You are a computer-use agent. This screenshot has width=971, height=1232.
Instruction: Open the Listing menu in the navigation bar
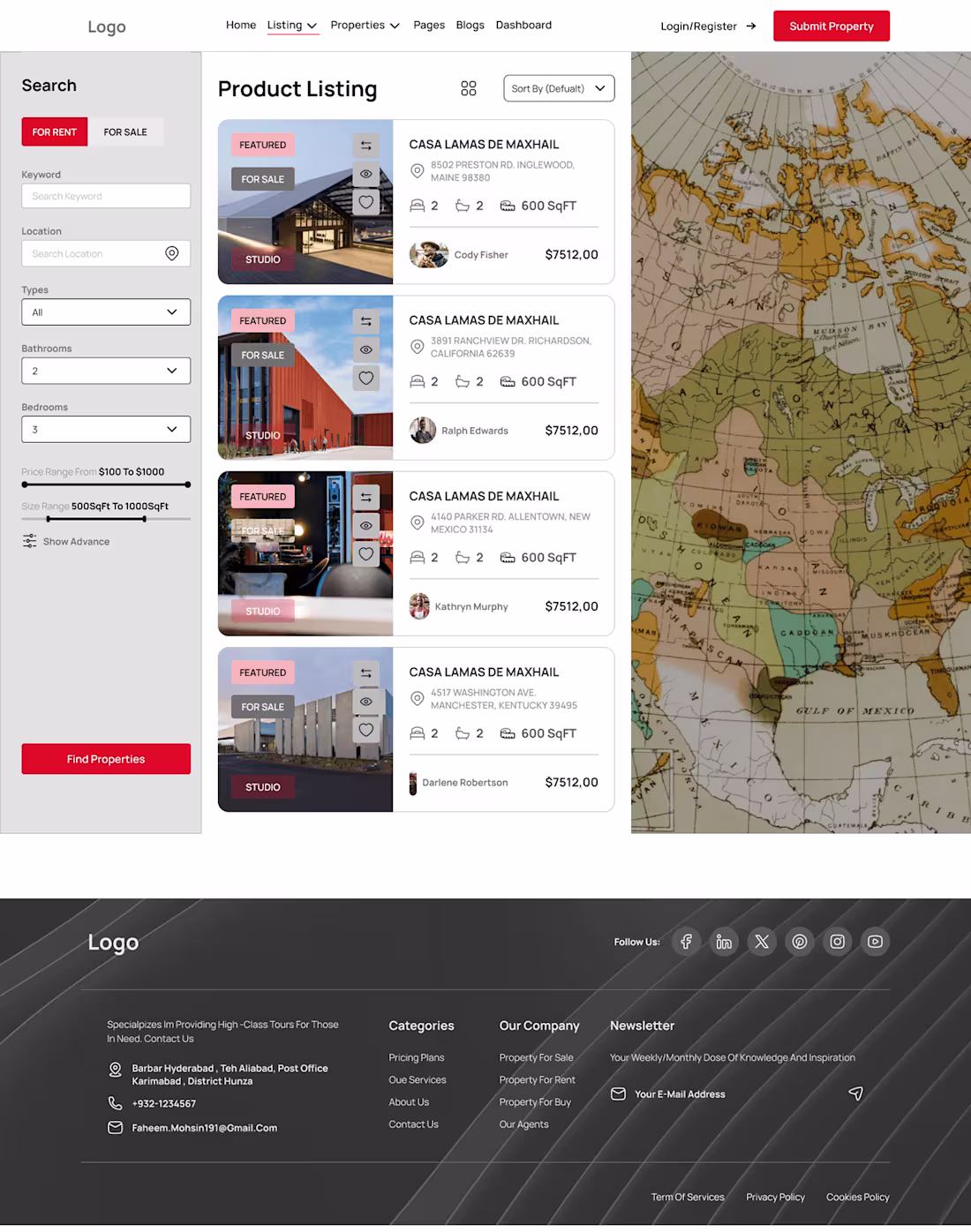(x=292, y=25)
